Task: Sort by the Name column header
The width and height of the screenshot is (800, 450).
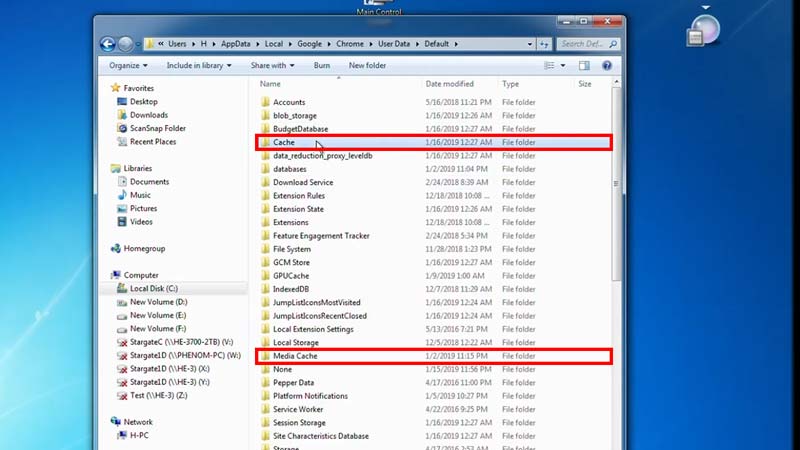Action: (x=270, y=84)
